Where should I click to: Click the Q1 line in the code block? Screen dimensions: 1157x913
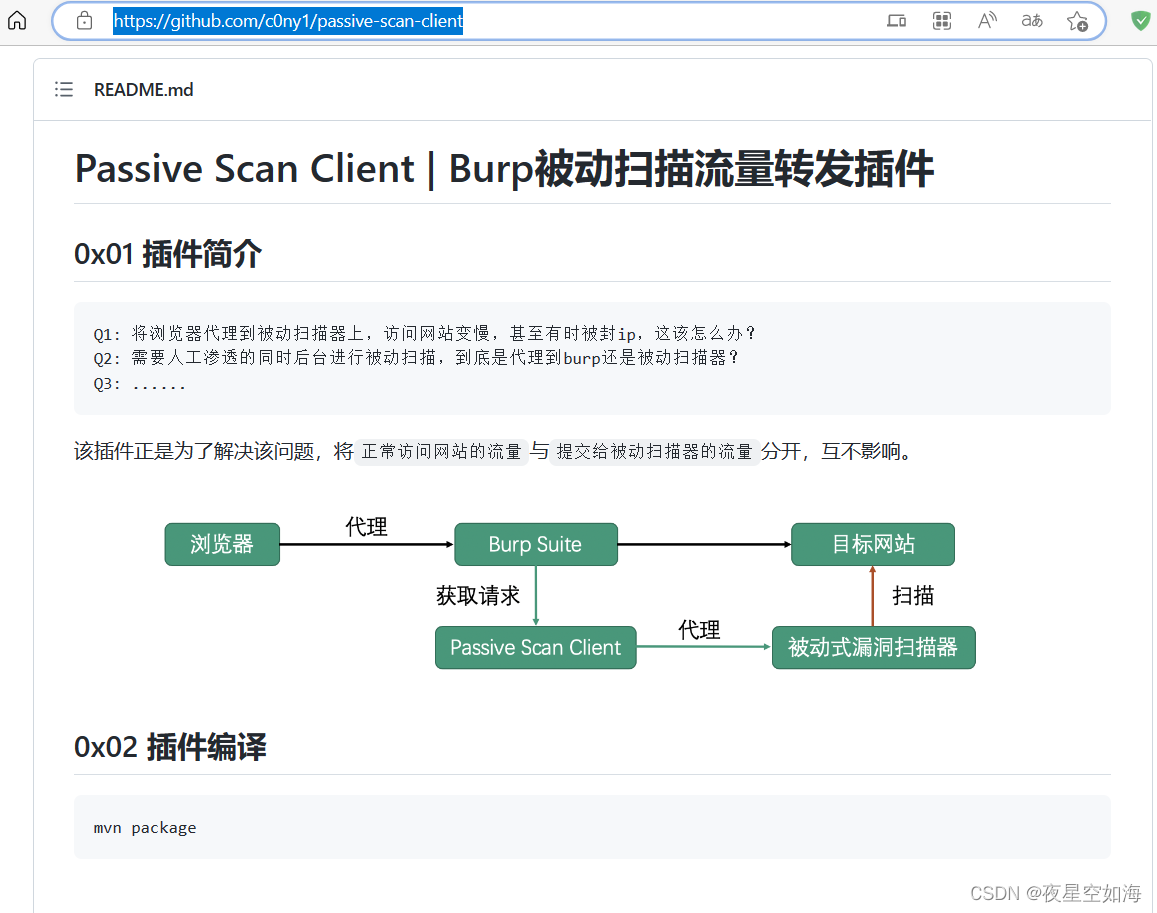424,334
